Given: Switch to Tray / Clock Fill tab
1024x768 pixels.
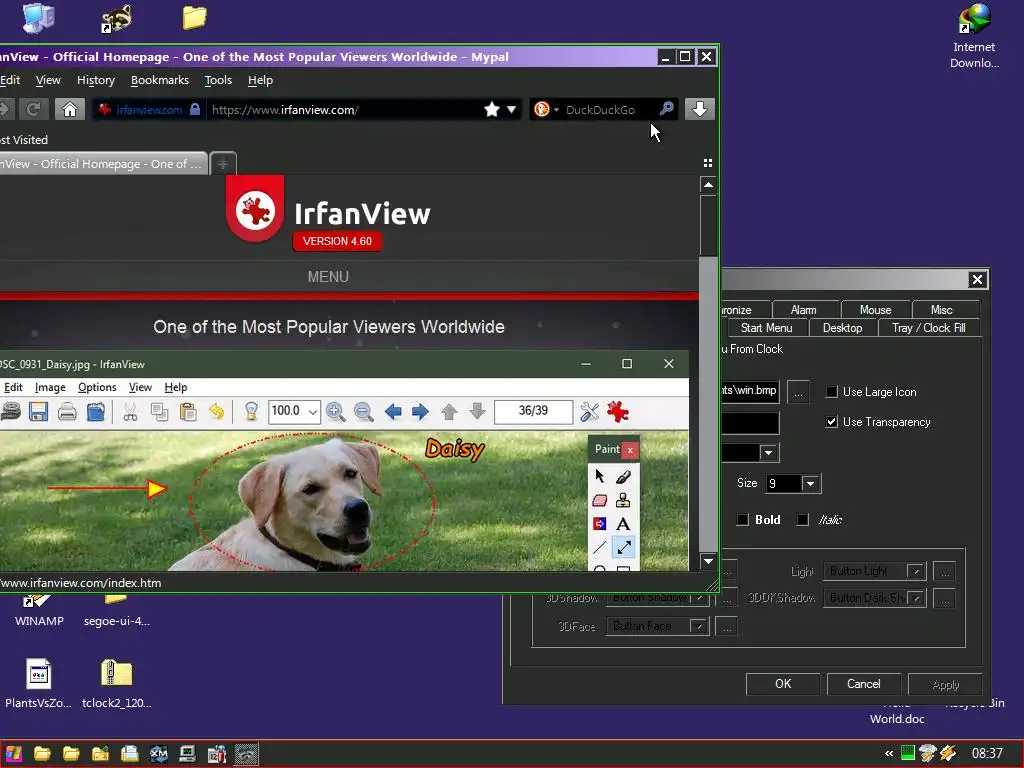Looking at the screenshot, I should point(929,328).
